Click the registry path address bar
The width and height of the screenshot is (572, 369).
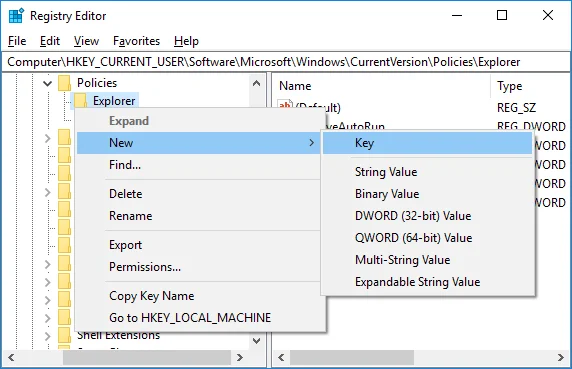click(x=286, y=62)
